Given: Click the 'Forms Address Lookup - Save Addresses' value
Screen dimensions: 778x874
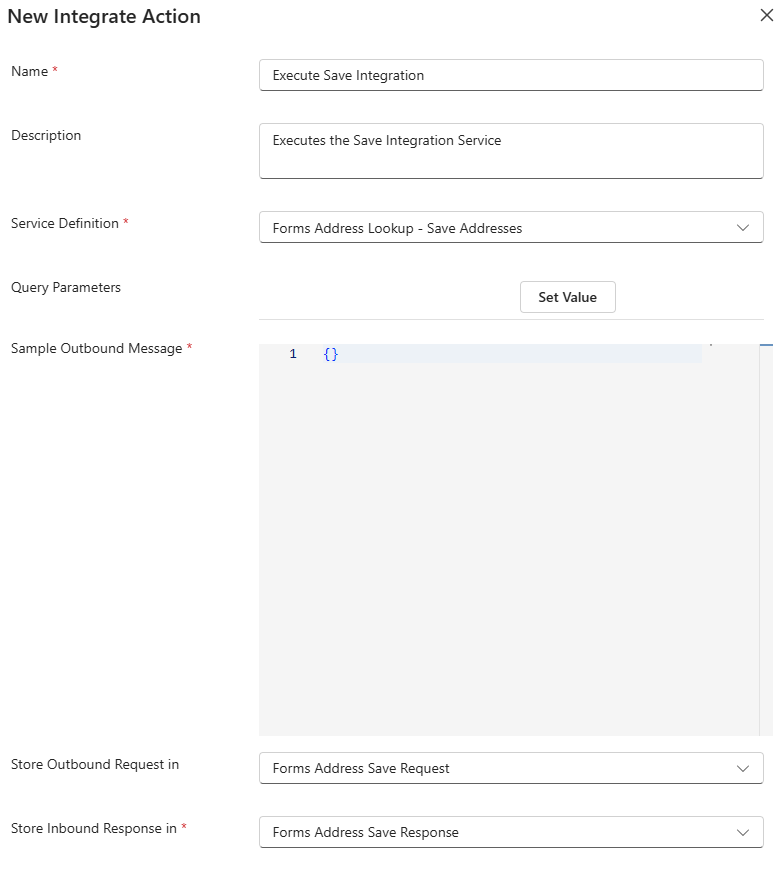Looking at the screenshot, I should coord(397,228).
